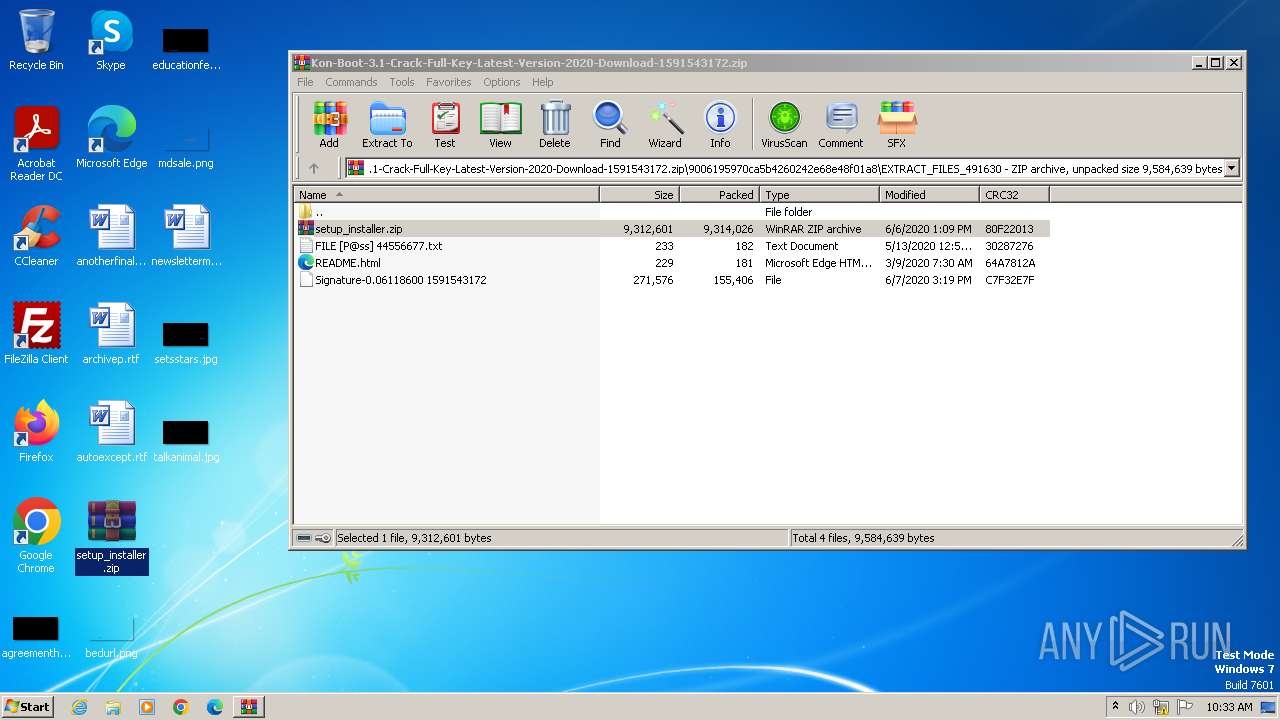Expand the archive path dropdown
The image size is (1280, 720).
[1231, 169]
